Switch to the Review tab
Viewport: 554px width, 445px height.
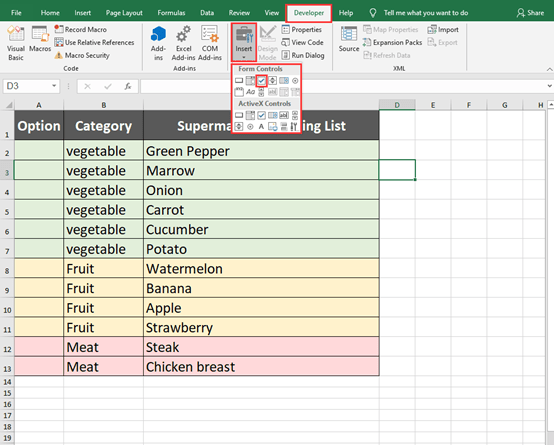point(239,13)
